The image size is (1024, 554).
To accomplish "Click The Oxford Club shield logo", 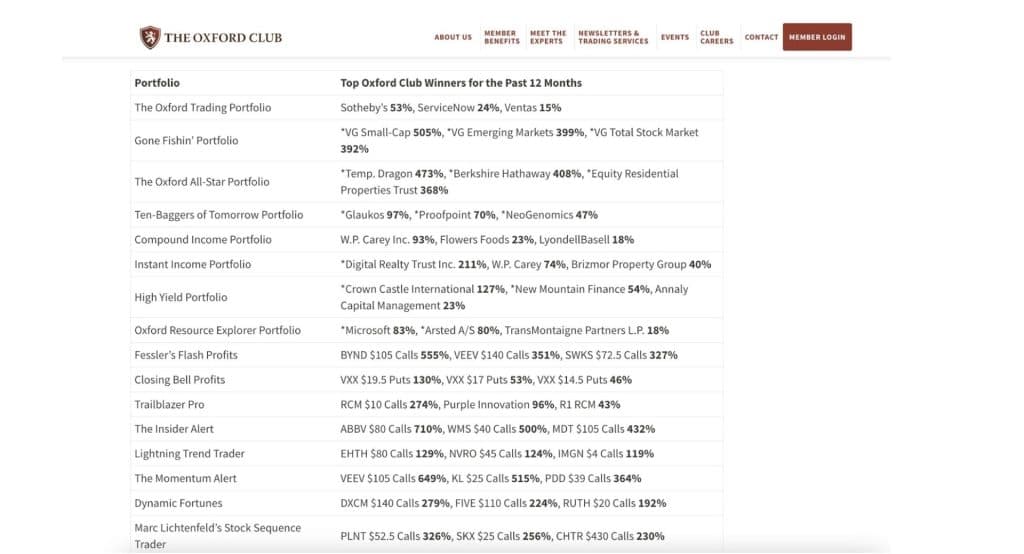I will 150,37.
